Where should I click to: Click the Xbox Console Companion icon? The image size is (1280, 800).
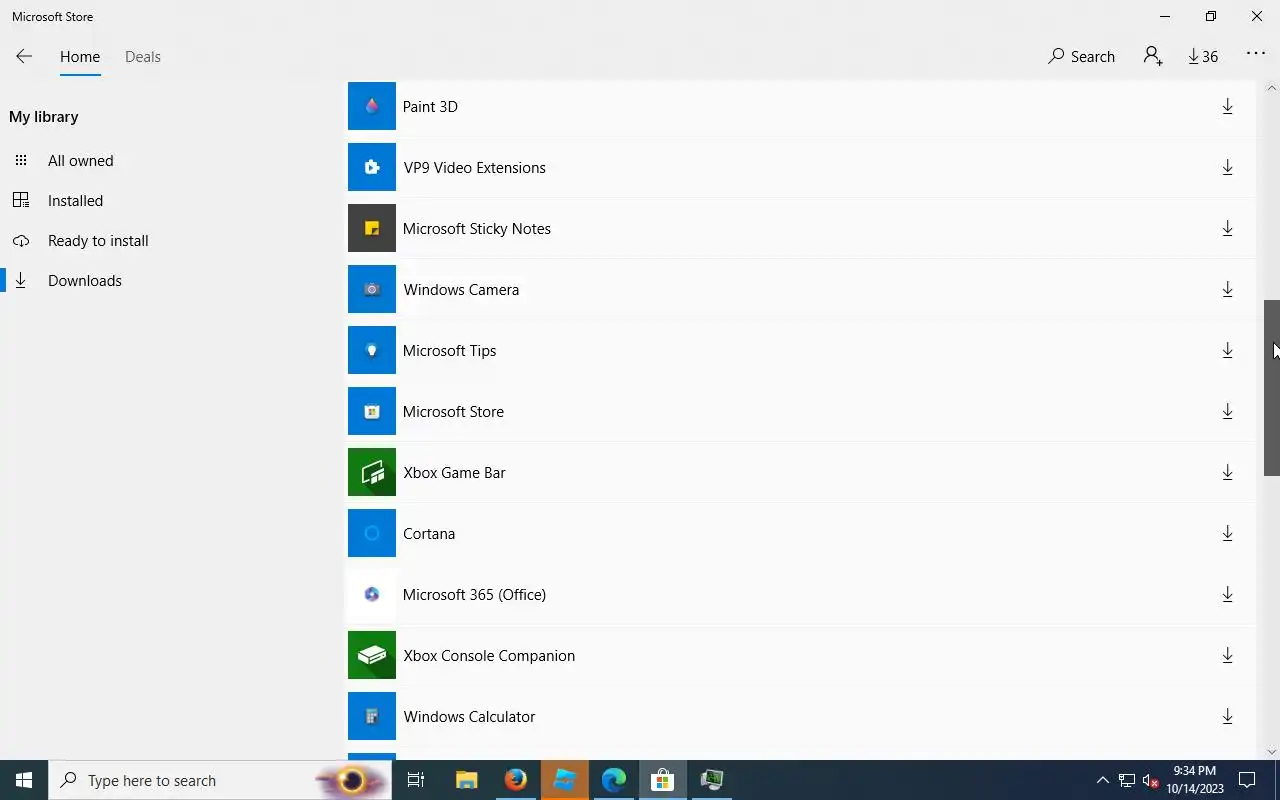point(372,655)
